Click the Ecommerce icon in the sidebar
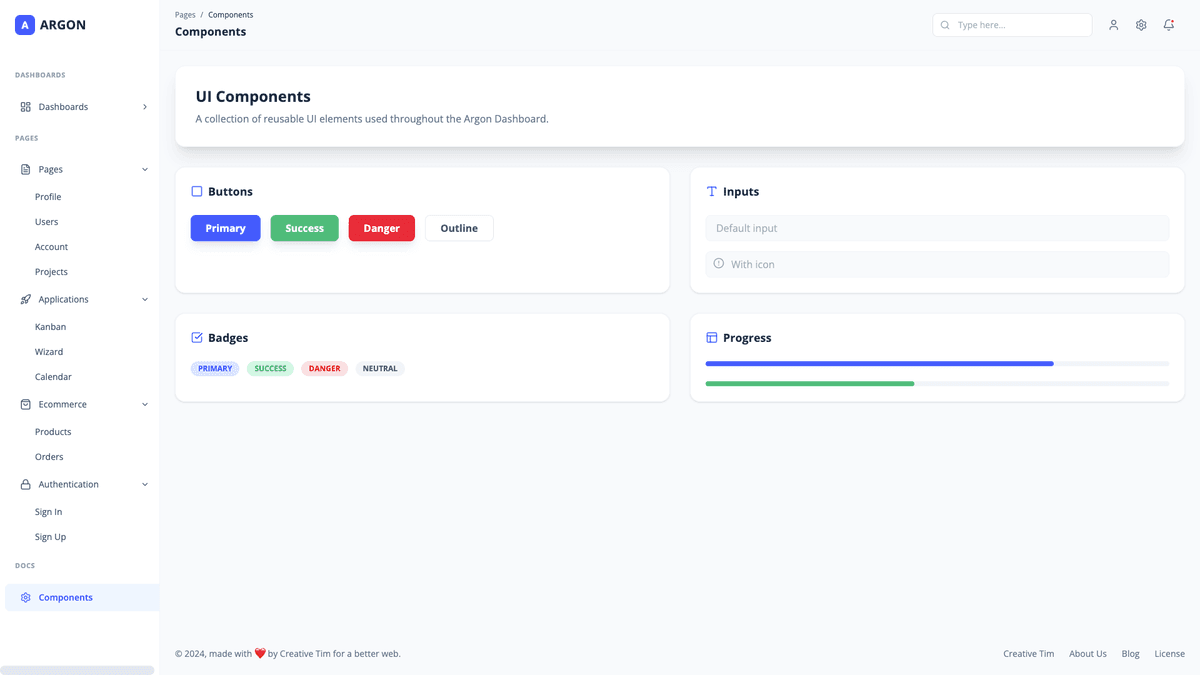Viewport: 1200px width, 675px height. point(26,404)
